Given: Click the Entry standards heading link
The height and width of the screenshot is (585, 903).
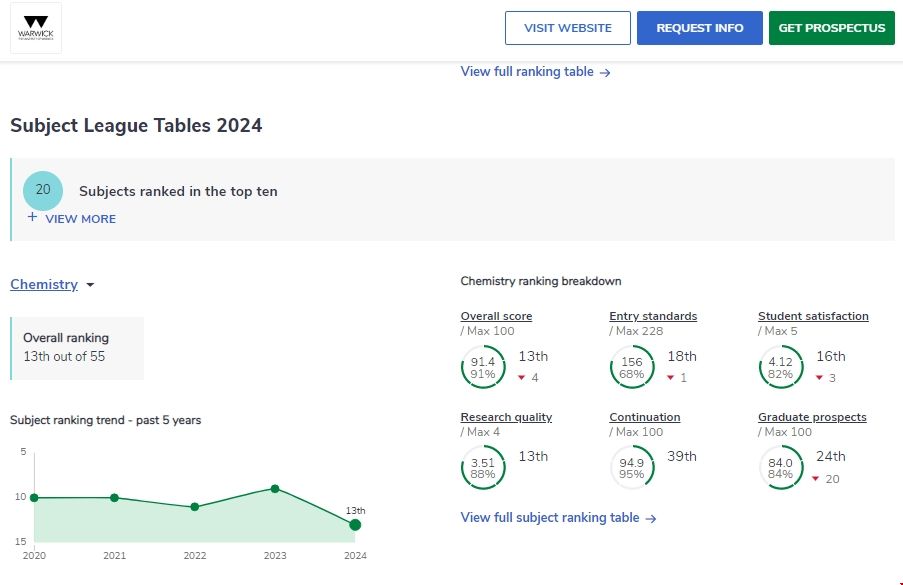Looking at the screenshot, I should pyautogui.click(x=653, y=316).
